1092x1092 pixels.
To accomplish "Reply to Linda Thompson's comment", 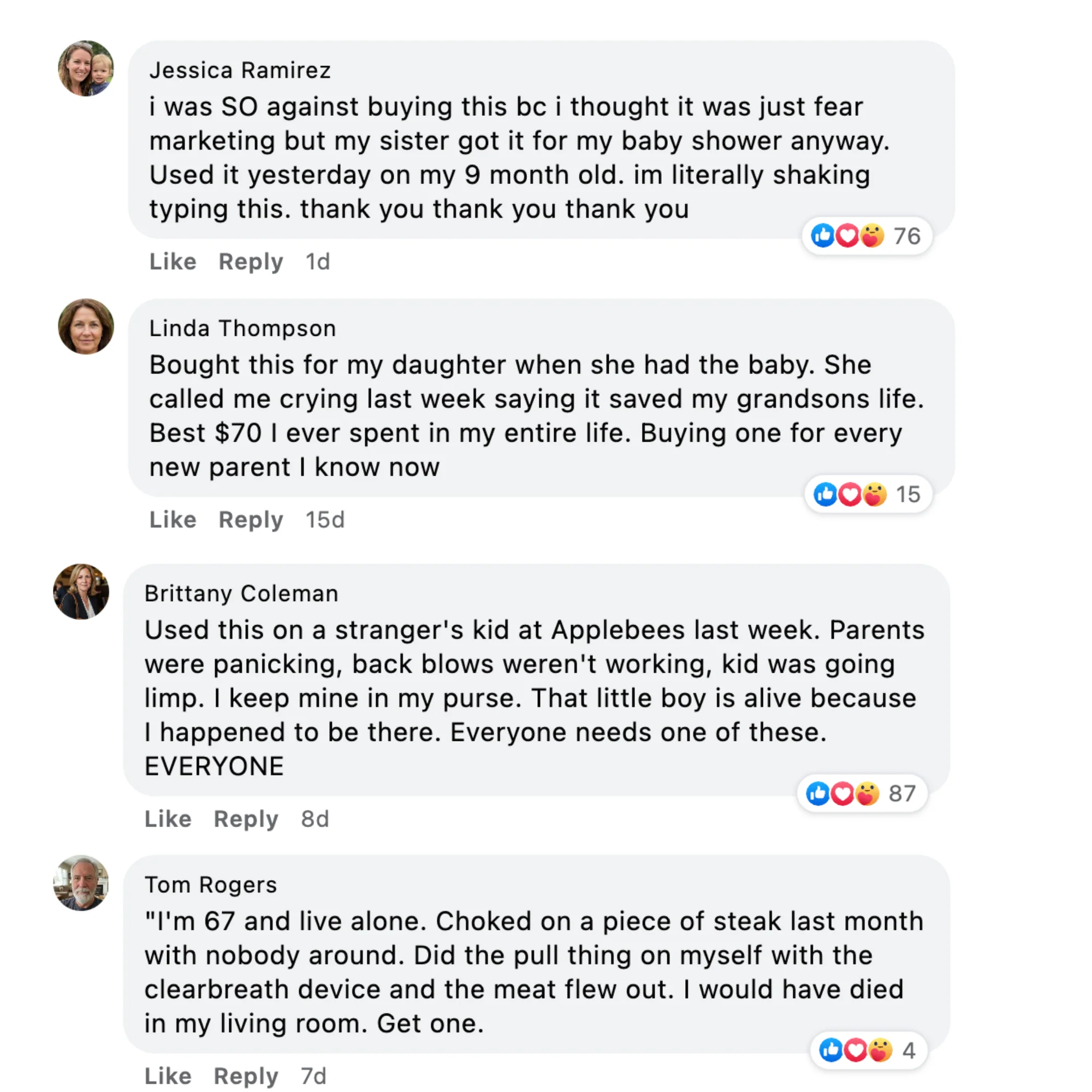I will coord(251,520).
